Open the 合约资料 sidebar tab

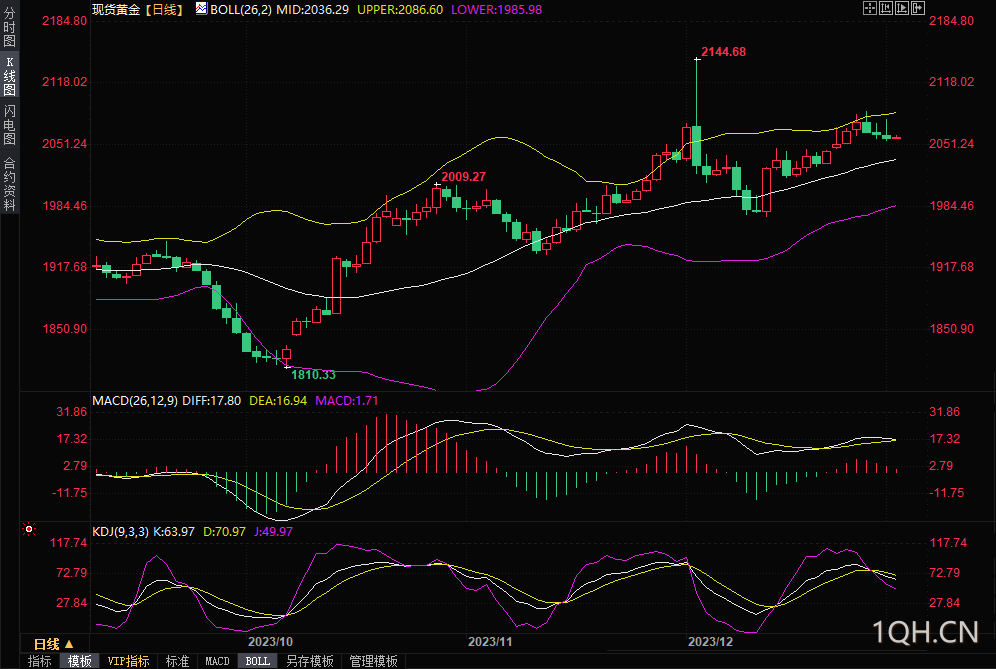[x=9, y=184]
